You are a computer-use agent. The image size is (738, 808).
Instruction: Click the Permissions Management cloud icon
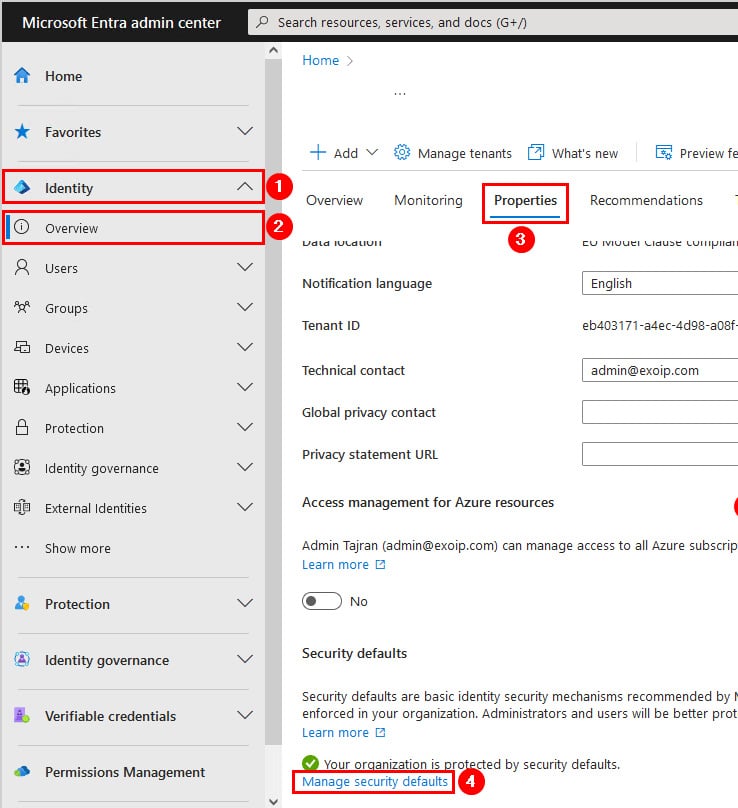pos(22,771)
